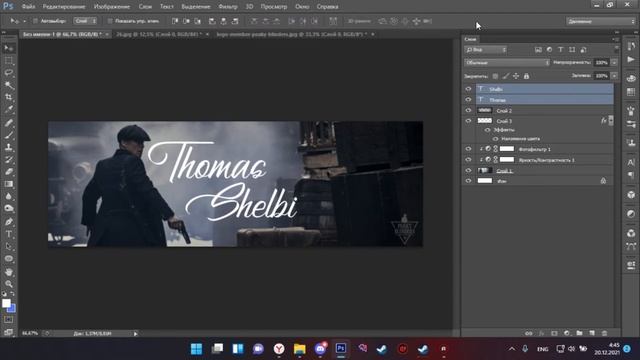Filter layers by pixel image icon
The image size is (640, 360).
click(x=538, y=49)
